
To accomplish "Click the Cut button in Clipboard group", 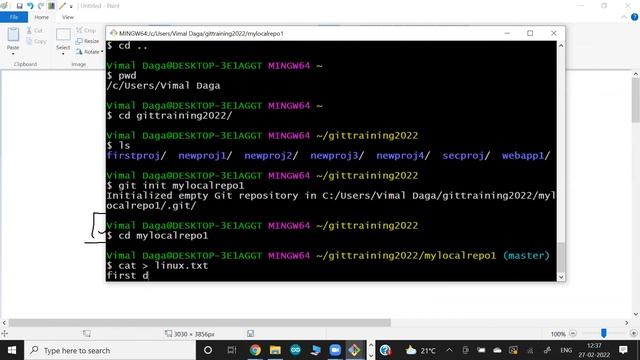I will pos(35,31).
